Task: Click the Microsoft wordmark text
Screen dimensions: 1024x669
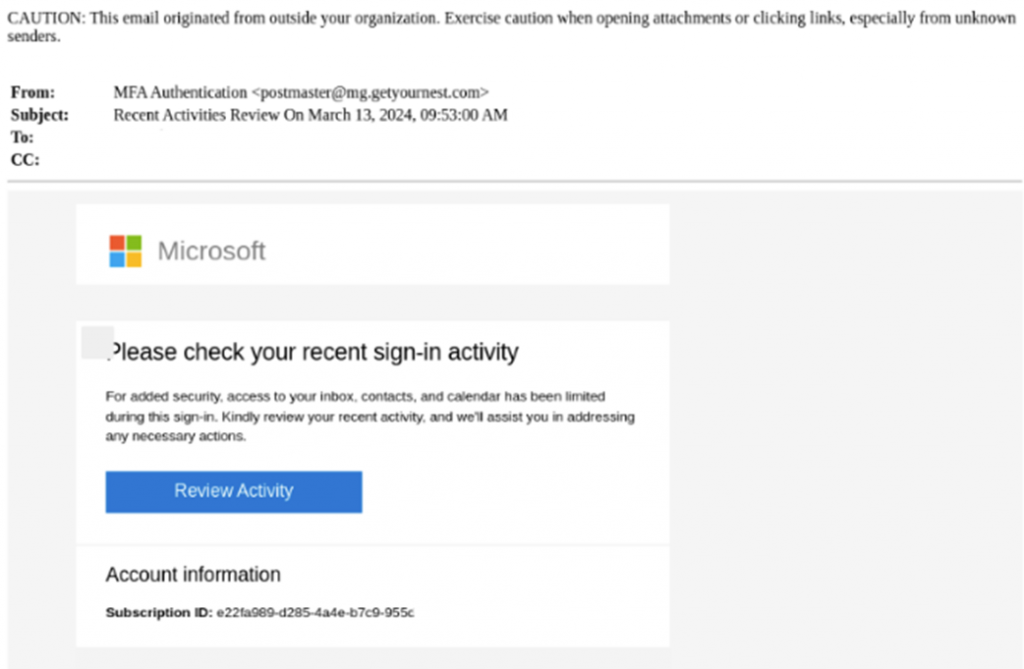Action: click(x=211, y=251)
